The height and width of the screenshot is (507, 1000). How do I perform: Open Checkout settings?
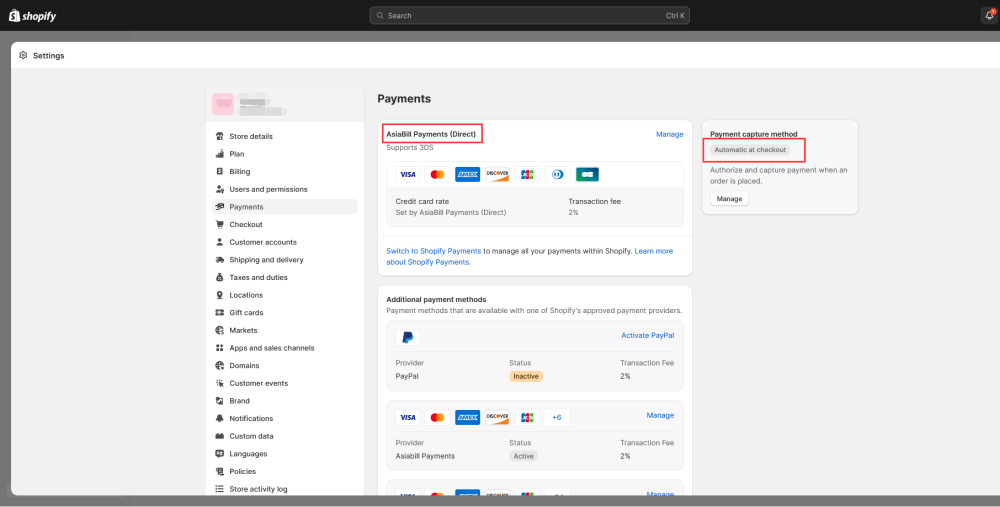(284, 224)
